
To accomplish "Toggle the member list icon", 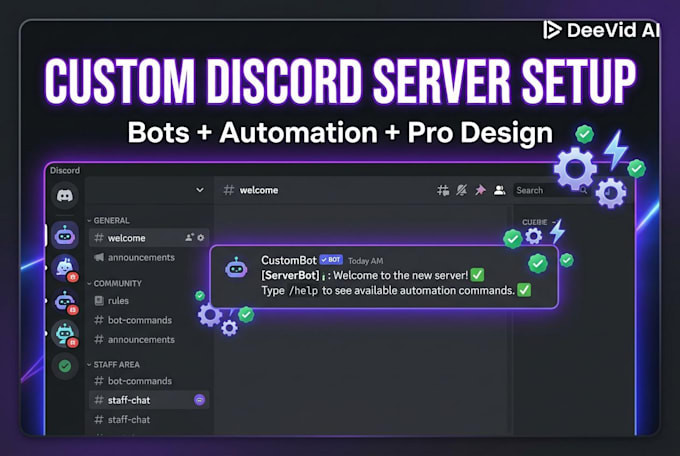I will point(500,190).
